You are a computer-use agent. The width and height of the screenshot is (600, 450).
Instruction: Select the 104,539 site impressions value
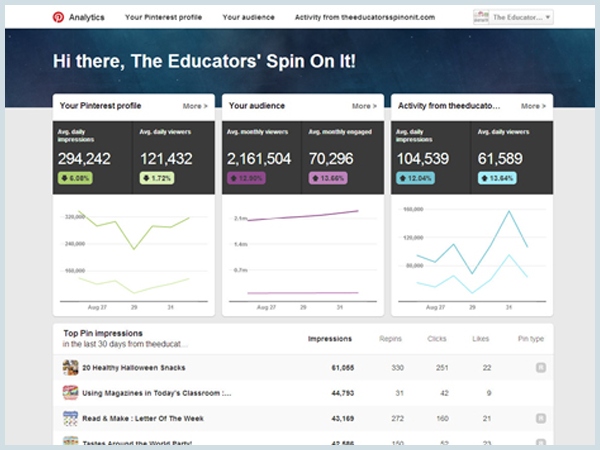[422, 159]
